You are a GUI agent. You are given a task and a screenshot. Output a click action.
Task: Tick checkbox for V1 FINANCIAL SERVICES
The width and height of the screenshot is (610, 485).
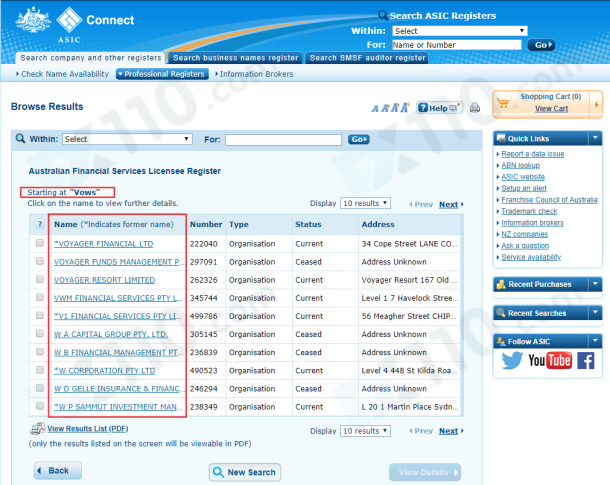coord(40,315)
